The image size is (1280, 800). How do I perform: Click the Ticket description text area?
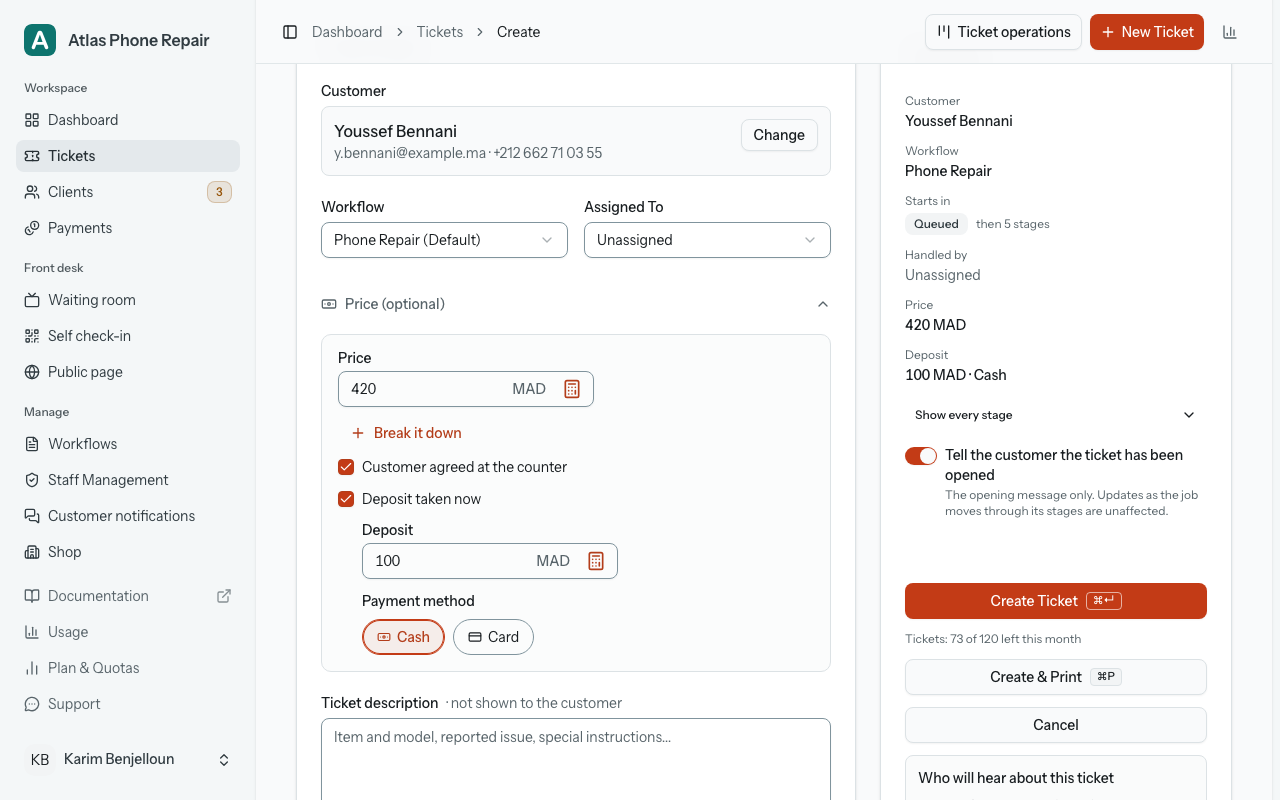click(x=576, y=760)
